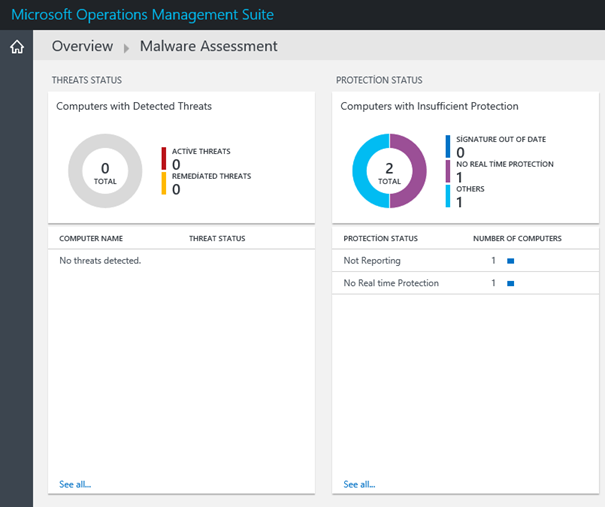
Task: Select the blue Signature Out Of Date swatch
Action: [448, 146]
